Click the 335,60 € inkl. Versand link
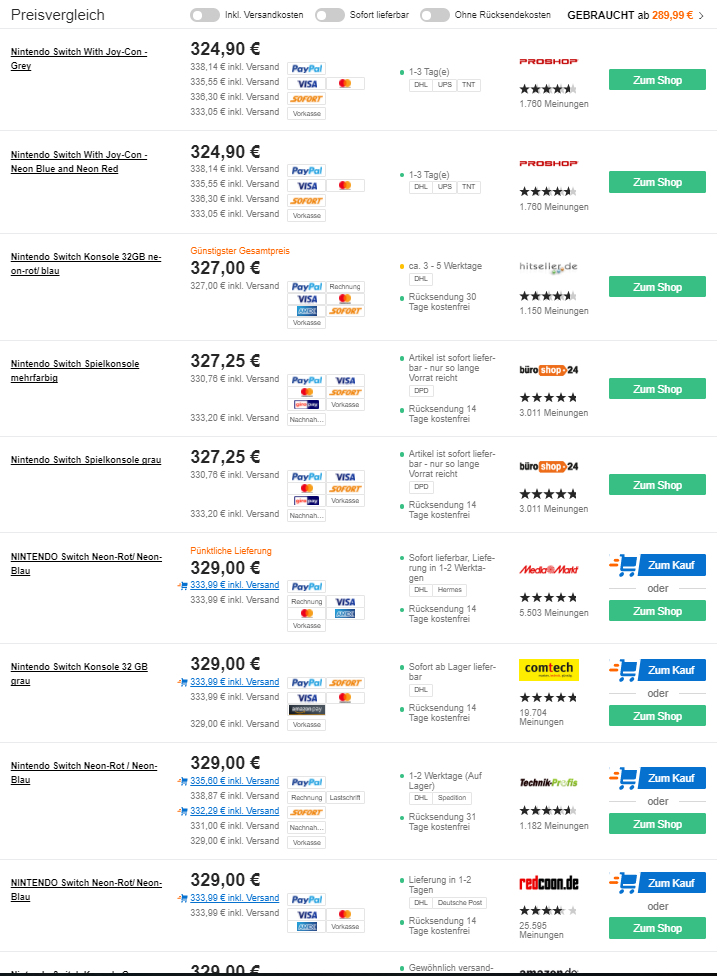 (235, 781)
